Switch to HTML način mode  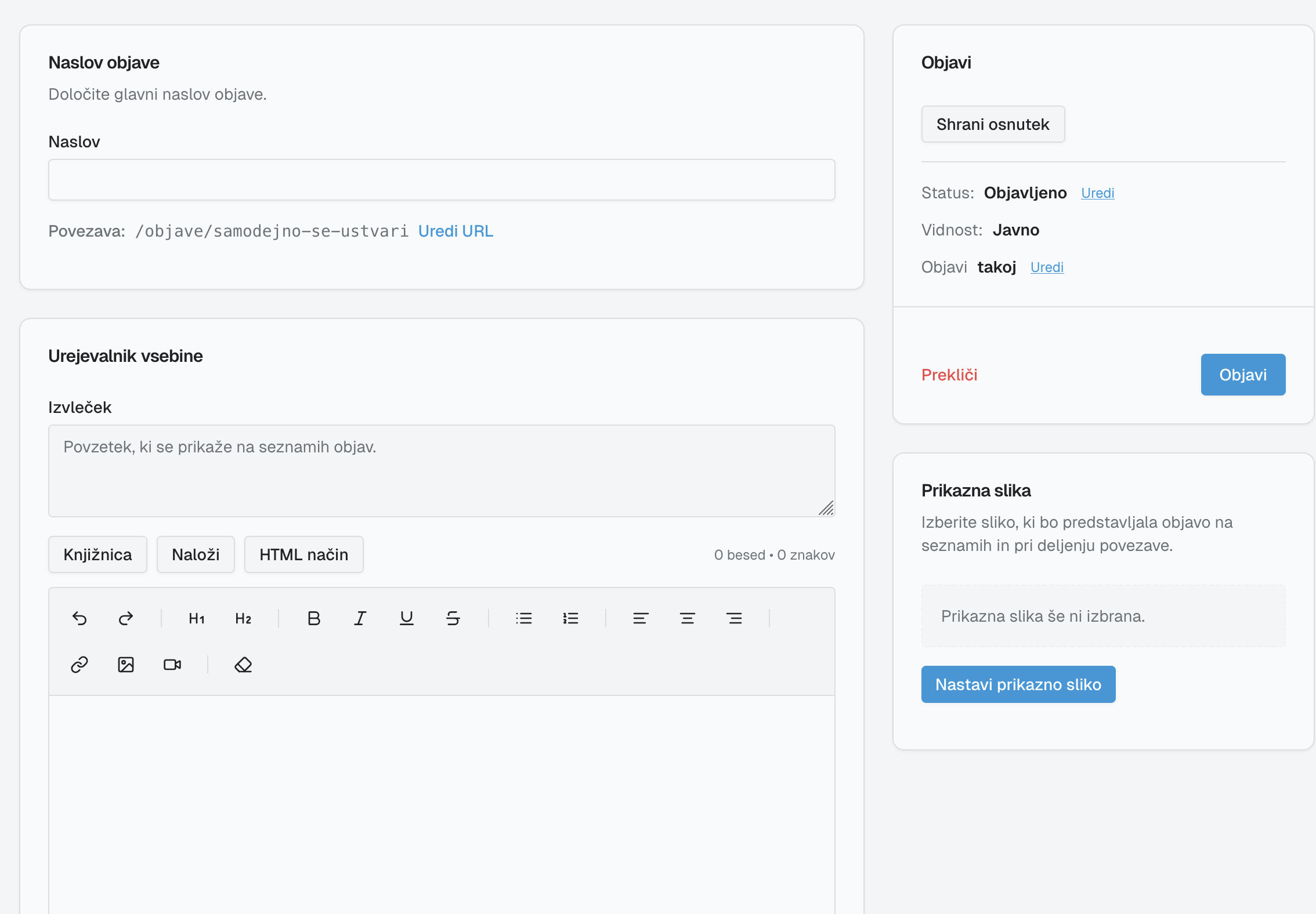pos(303,554)
